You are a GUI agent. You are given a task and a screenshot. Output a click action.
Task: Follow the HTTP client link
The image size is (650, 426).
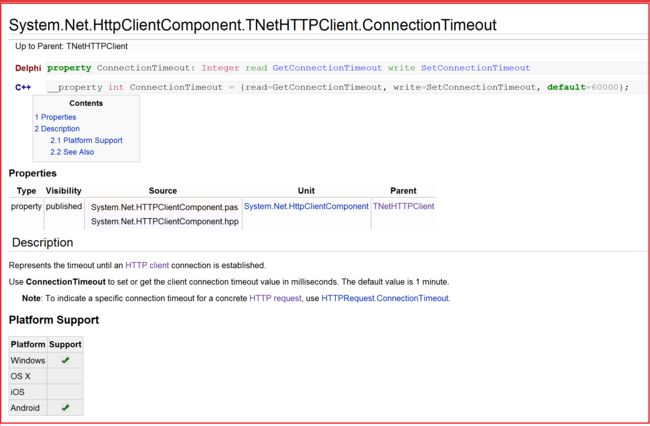147,265
